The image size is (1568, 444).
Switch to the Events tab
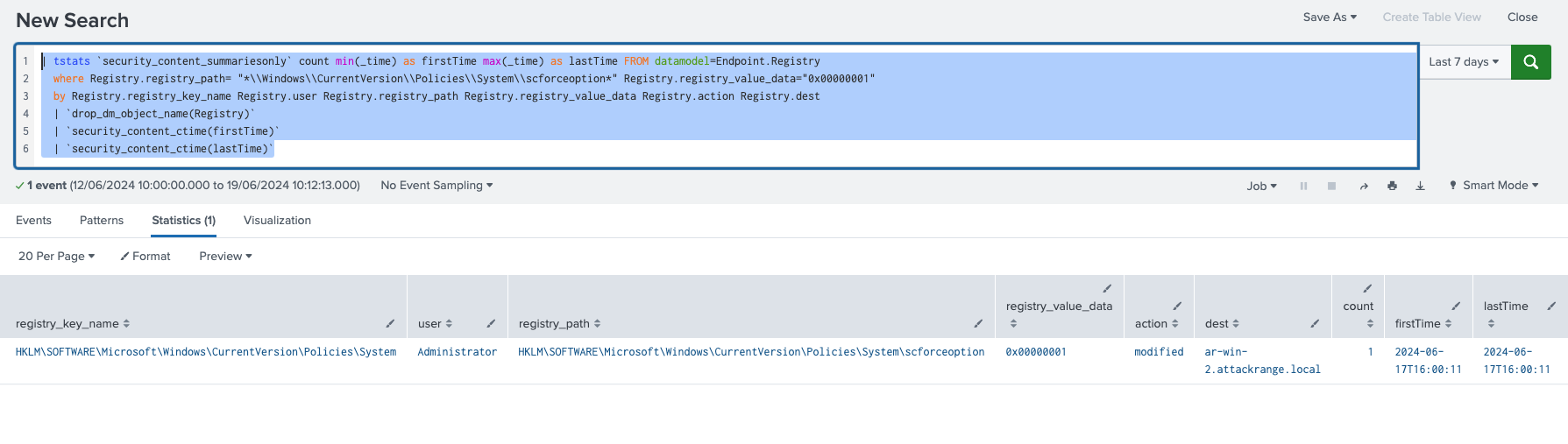point(33,221)
